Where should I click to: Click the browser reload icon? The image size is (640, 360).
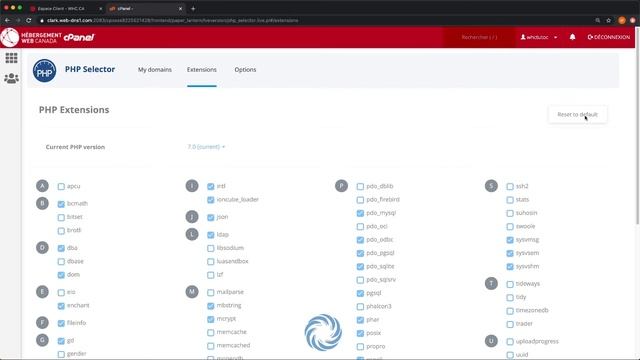click(x=29, y=20)
